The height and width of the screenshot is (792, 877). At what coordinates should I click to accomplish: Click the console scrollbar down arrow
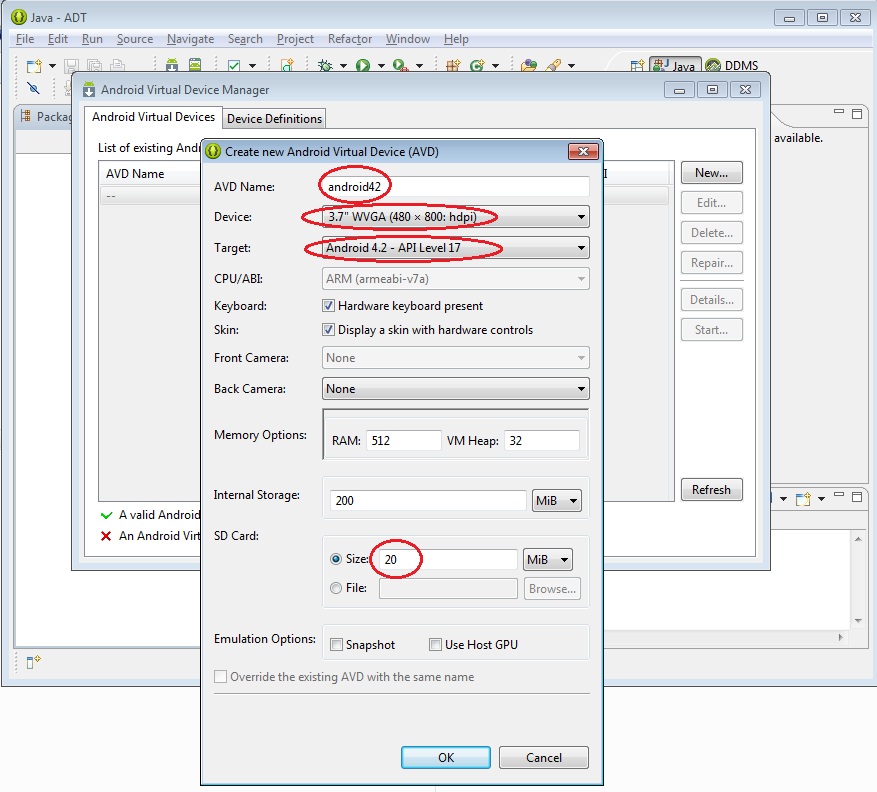pyautogui.click(x=858, y=621)
